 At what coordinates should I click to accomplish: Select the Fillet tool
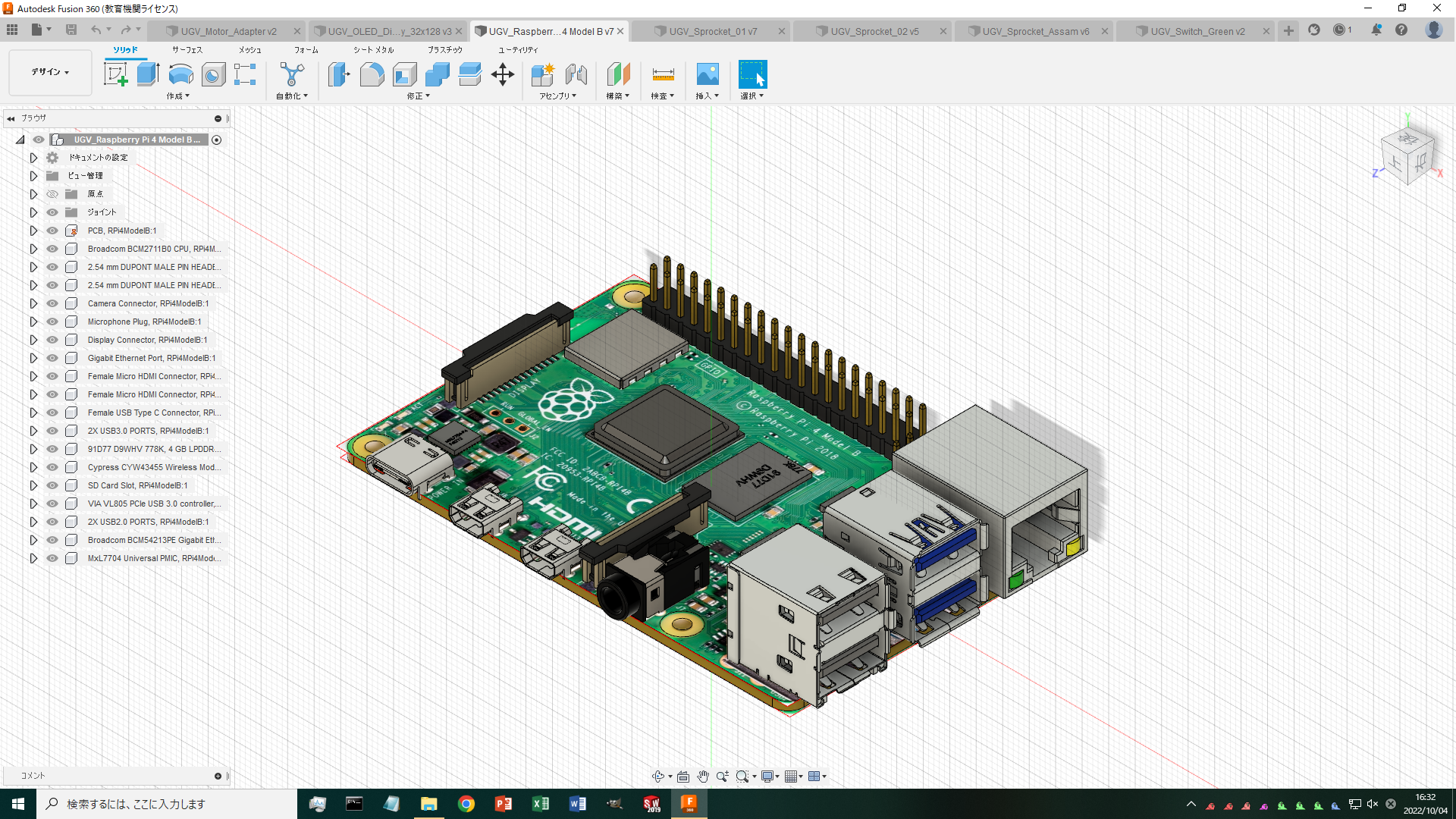click(x=372, y=74)
